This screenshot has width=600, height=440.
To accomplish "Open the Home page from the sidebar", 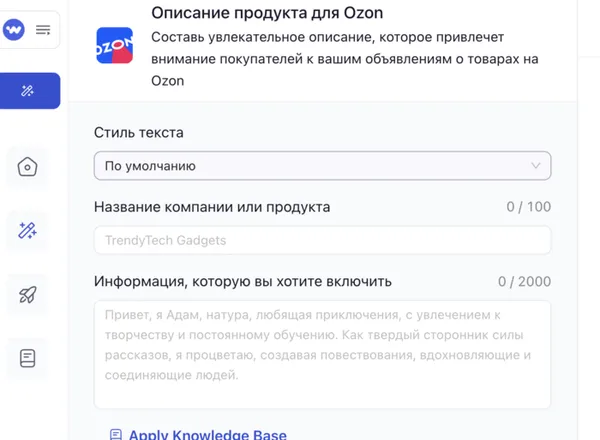I will (x=28, y=167).
